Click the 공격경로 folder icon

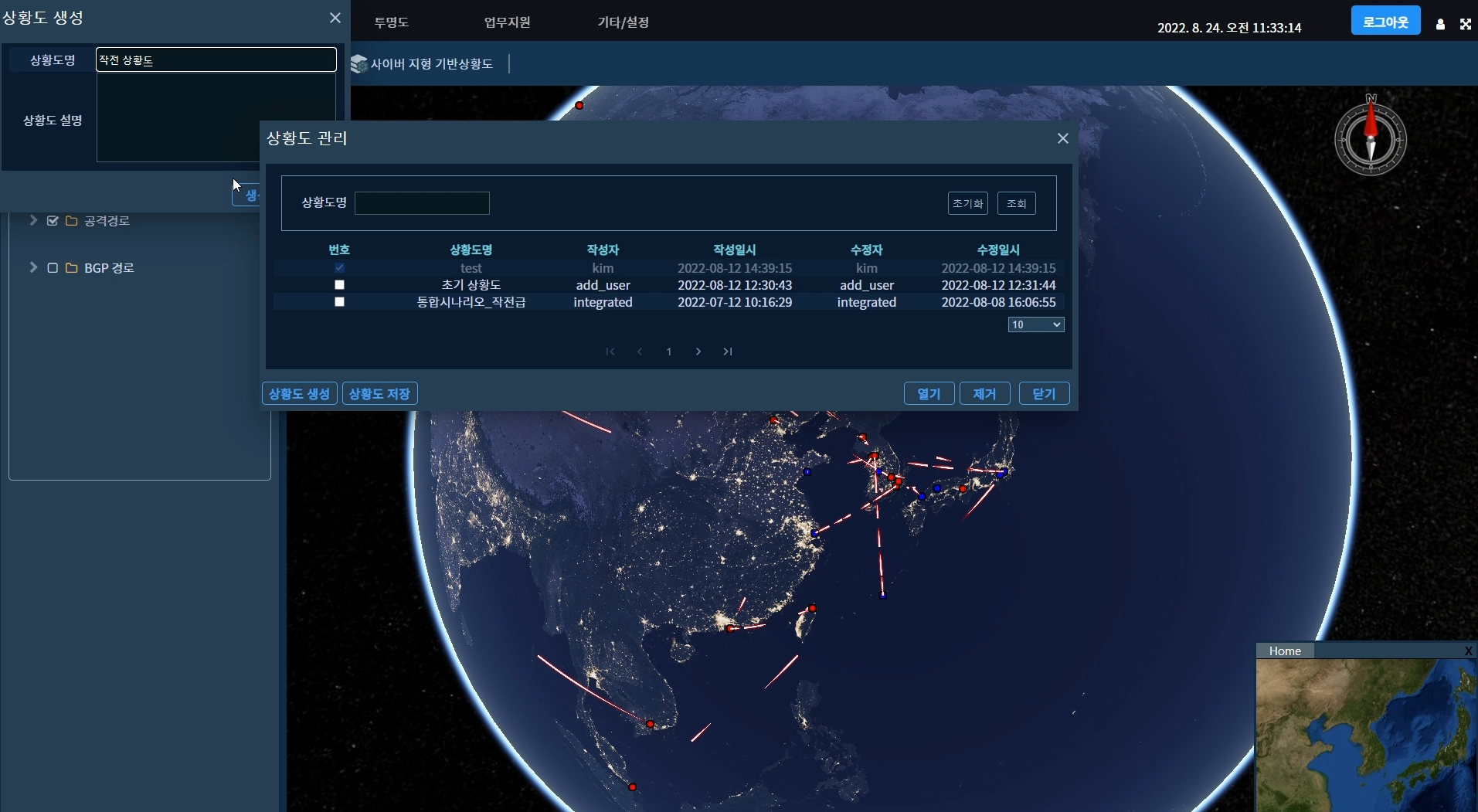coord(72,221)
